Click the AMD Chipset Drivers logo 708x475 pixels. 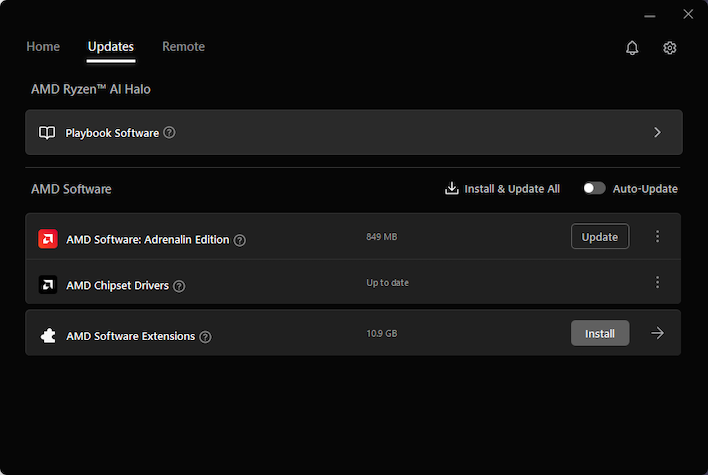click(x=48, y=284)
